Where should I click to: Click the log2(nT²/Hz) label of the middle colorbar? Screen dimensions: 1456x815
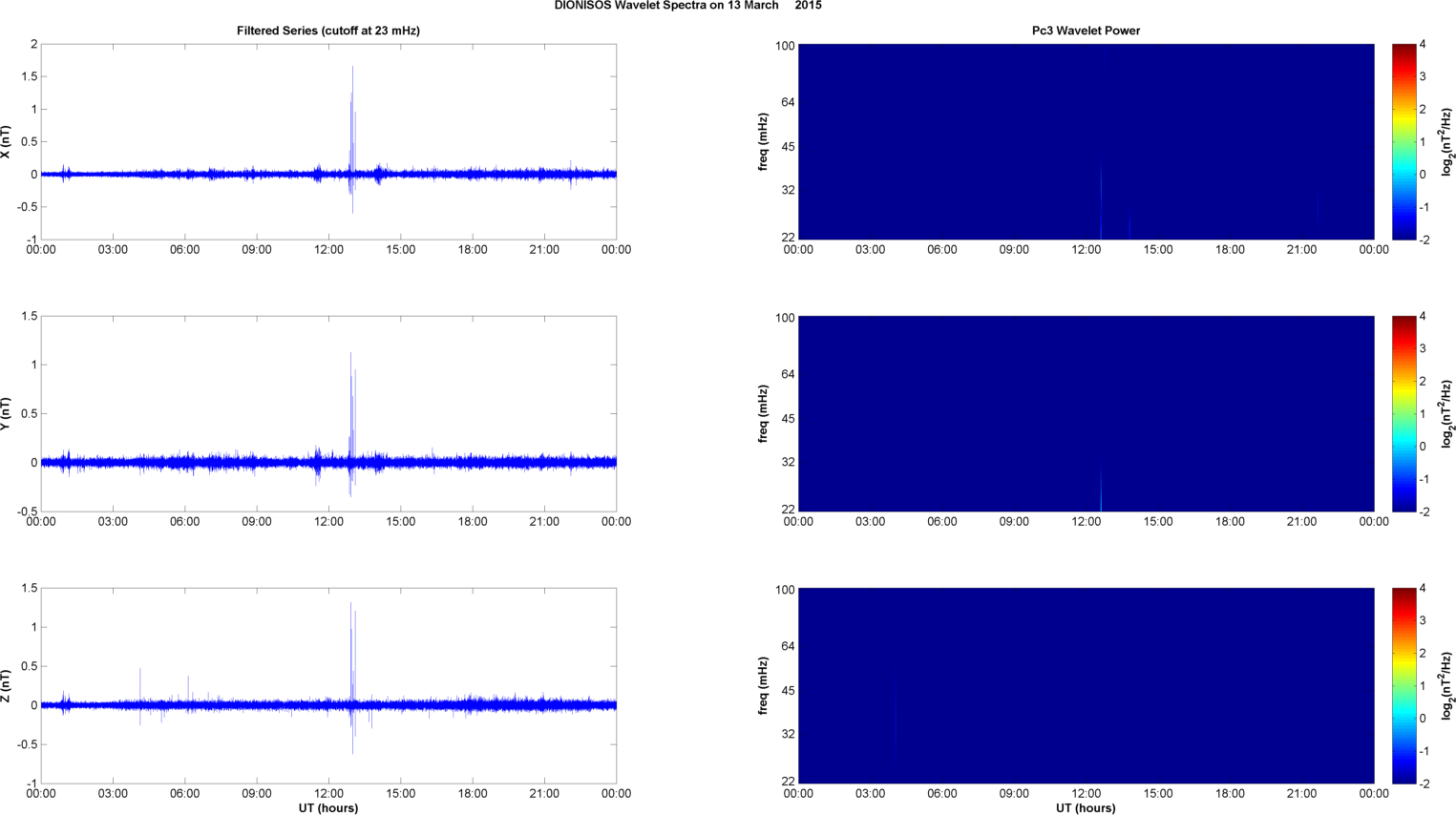click(1446, 414)
